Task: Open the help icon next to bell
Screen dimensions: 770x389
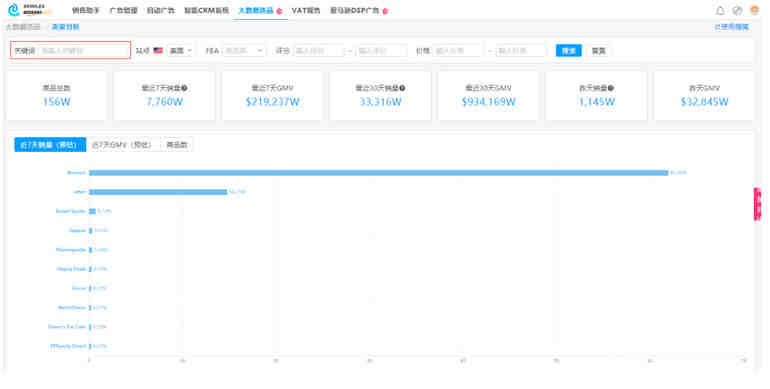Action: click(x=737, y=10)
